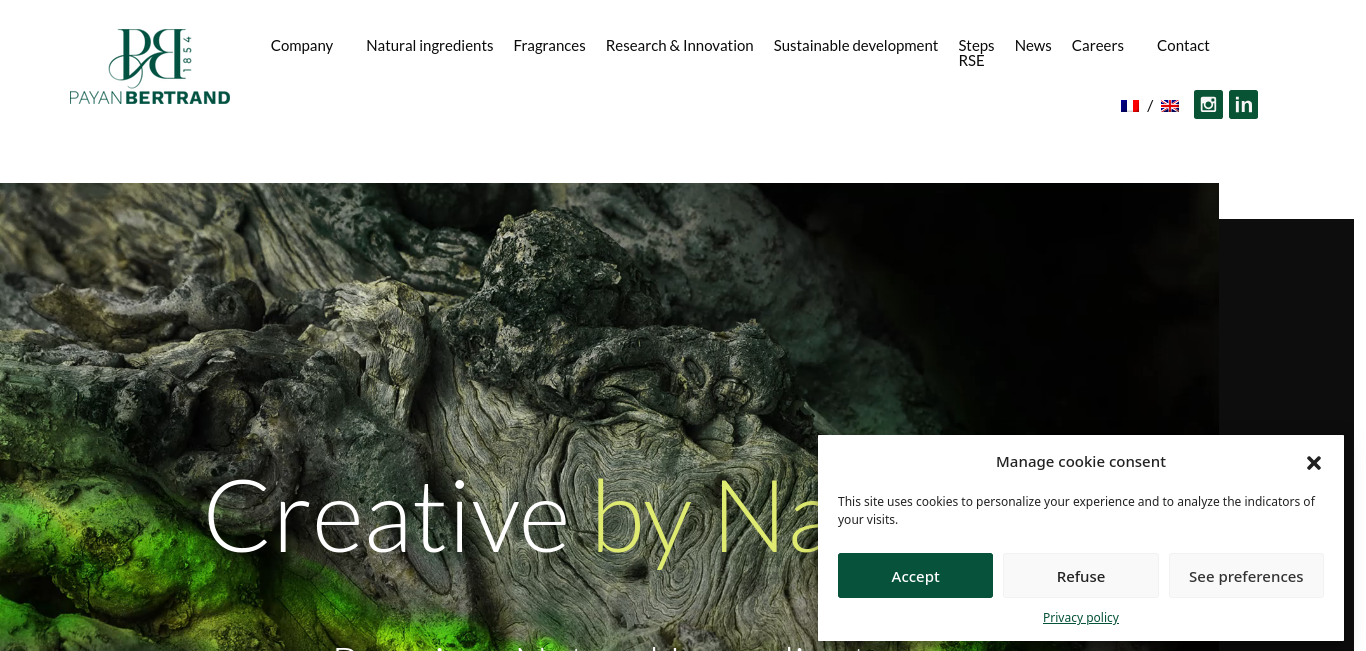This screenshot has width=1366, height=651.
Task: Open the Careers page
Action: pos(1098,46)
